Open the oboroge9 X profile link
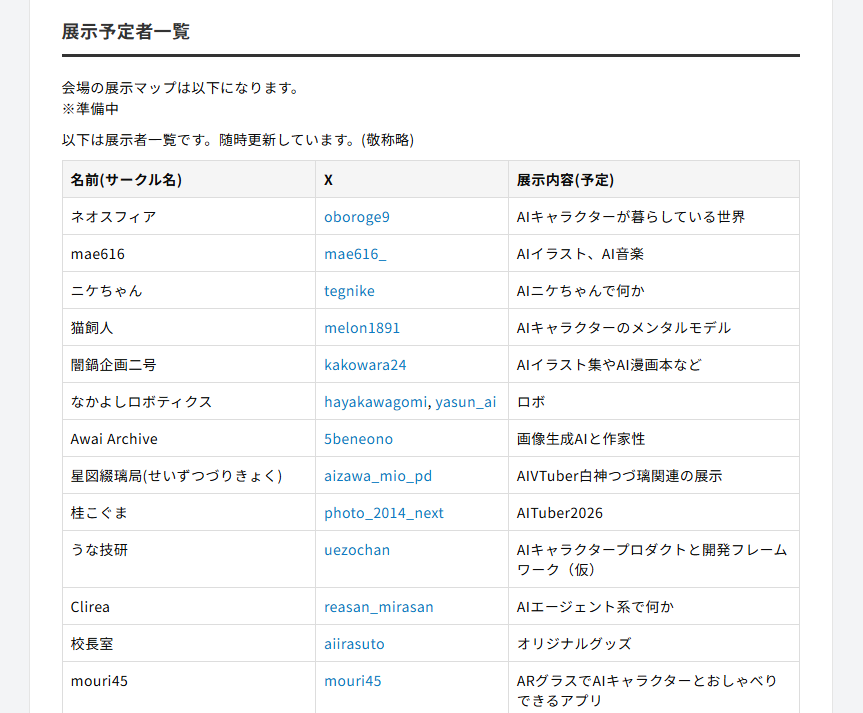Viewport: 863px width, 713px height. pos(357,216)
